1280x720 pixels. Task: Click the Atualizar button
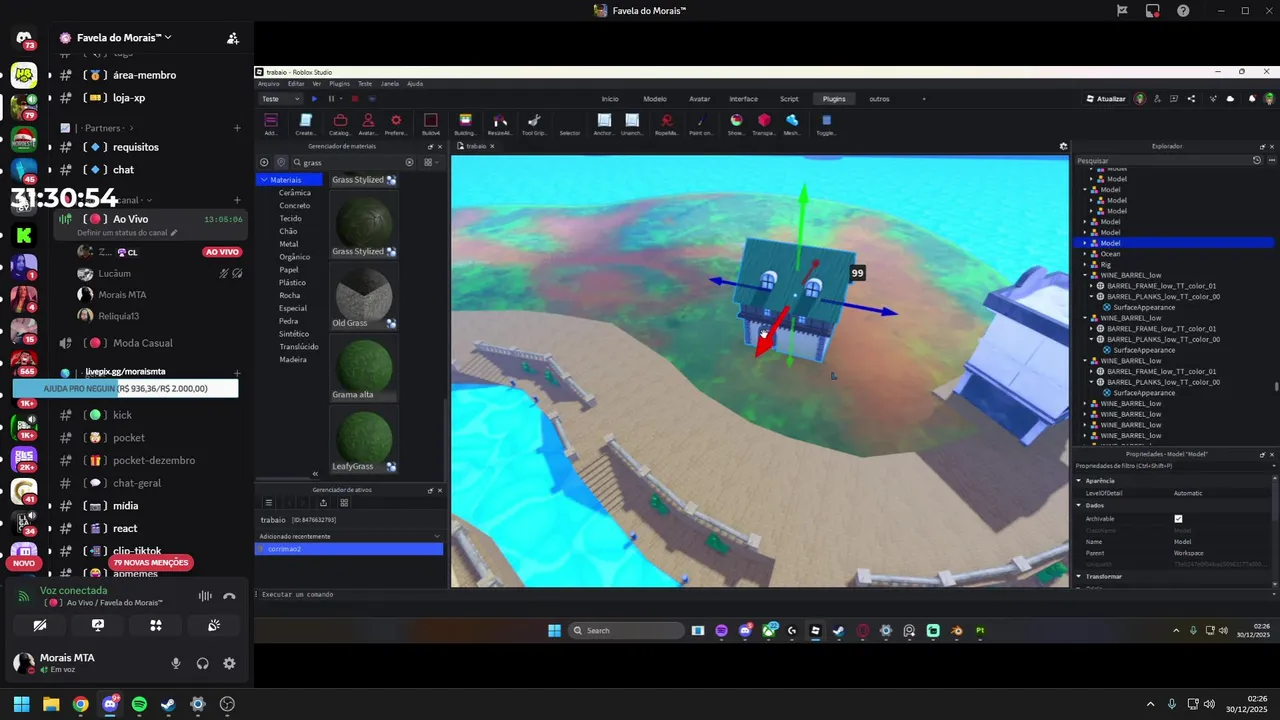(x=1106, y=99)
